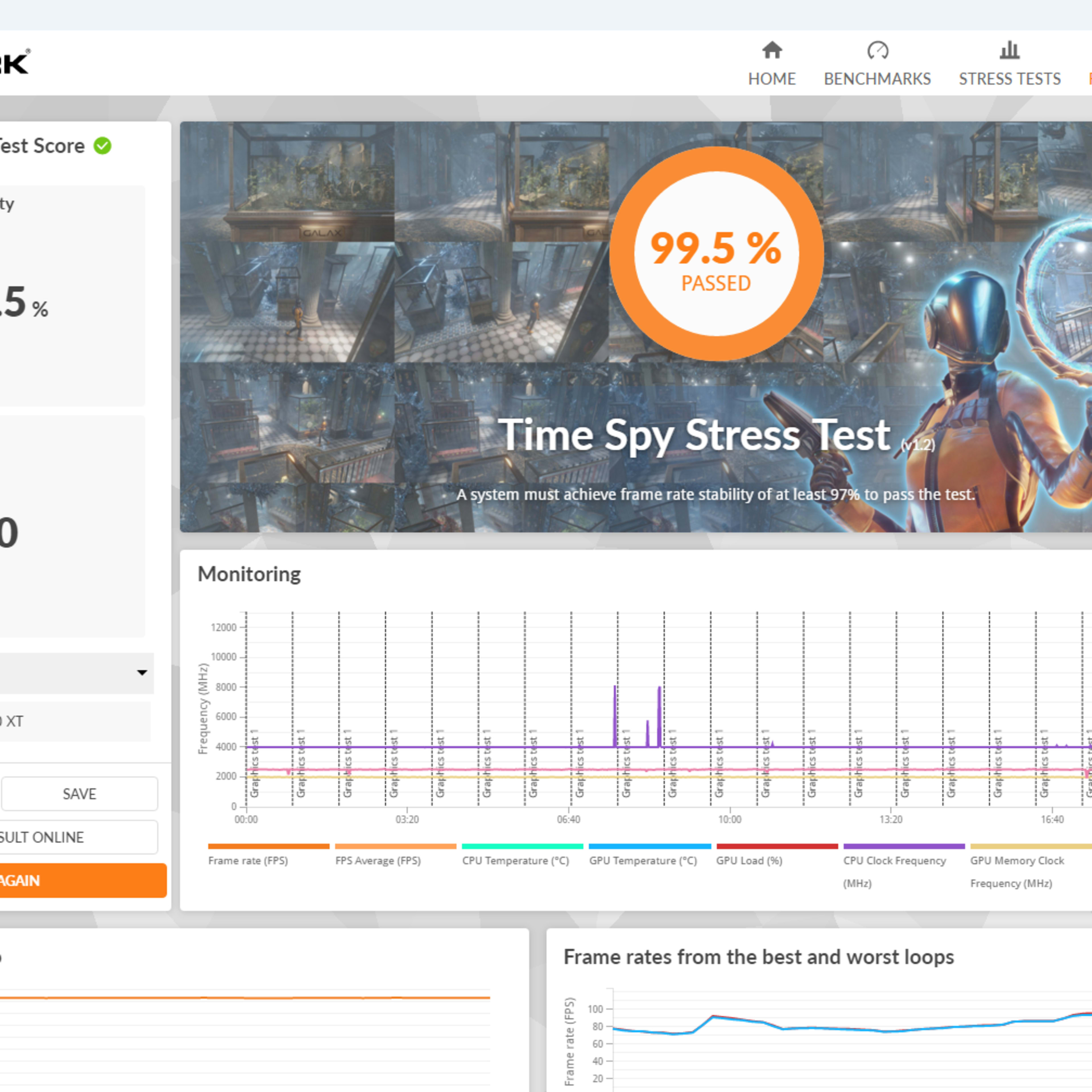Click the 99.5 % PASSED score circle
Image resolution: width=1092 pixels, height=1092 pixels.
tap(716, 254)
